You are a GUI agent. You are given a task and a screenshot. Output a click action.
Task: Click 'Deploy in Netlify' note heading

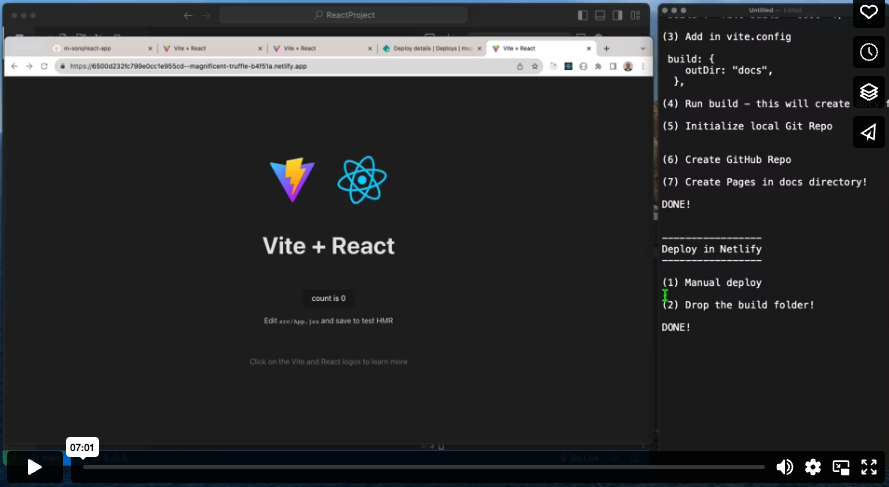(x=712, y=249)
